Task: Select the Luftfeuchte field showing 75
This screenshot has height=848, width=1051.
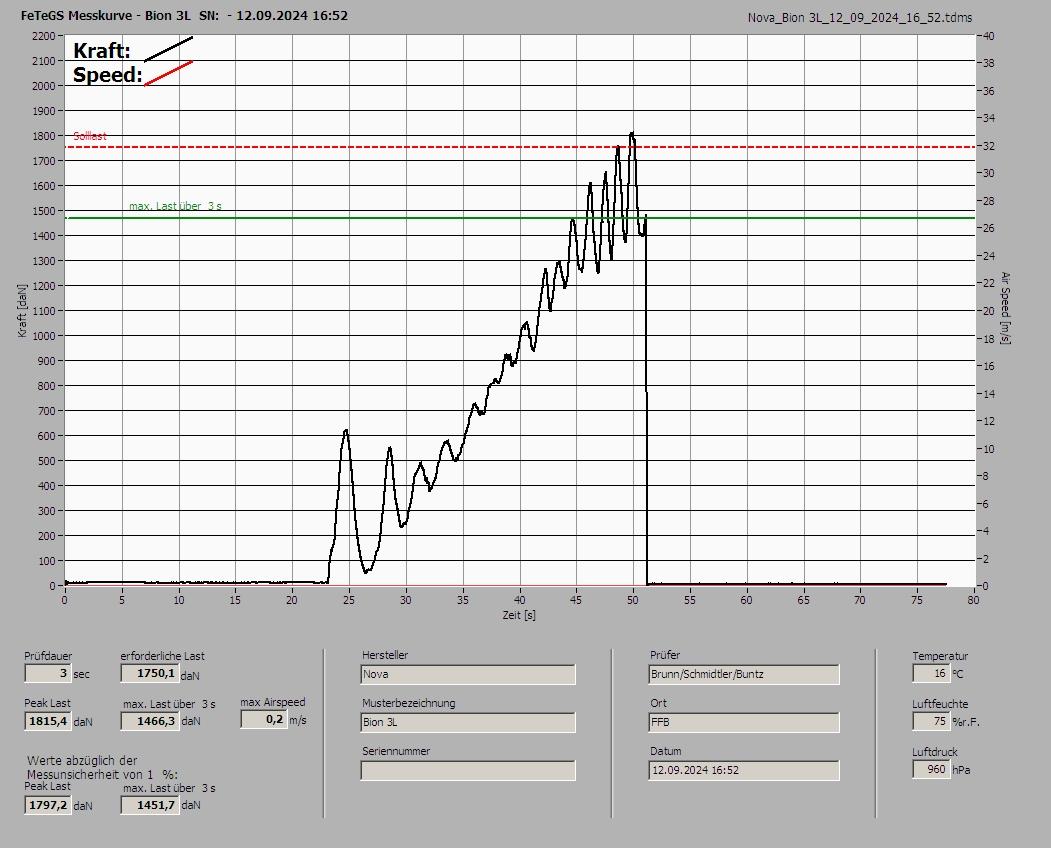Action: (x=931, y=721)
